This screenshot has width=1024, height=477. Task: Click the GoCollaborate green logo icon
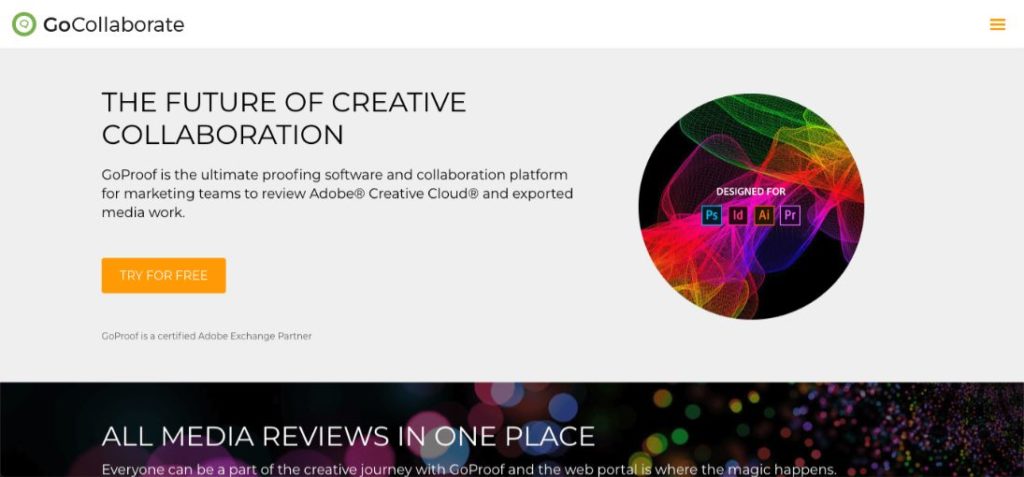click(x=24, y=24)
